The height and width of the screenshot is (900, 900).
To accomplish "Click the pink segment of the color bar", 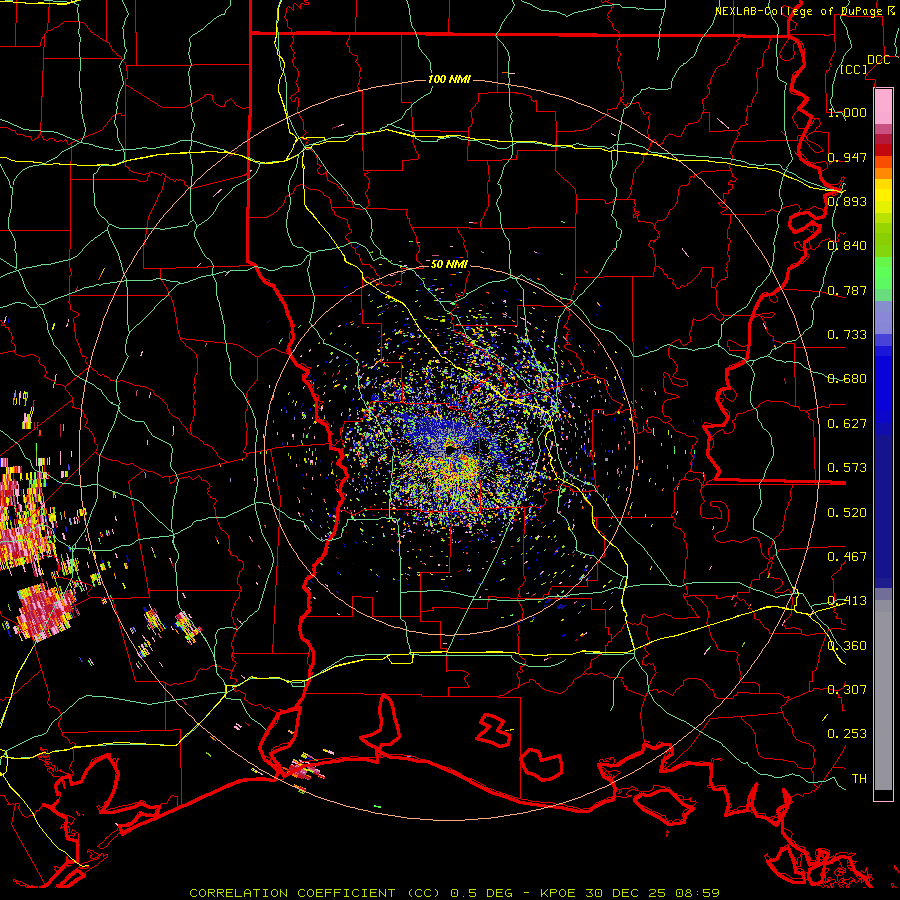I will (883, 107).
